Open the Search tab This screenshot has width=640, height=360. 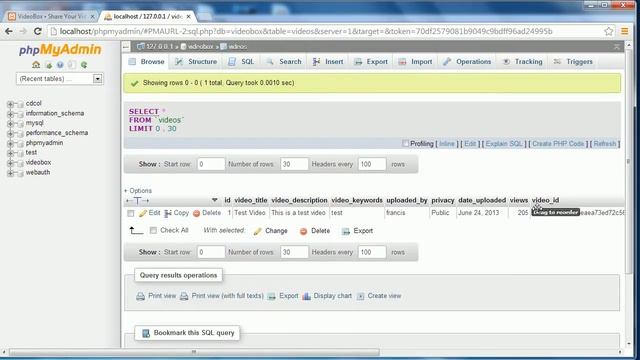[x=284, y=62]
